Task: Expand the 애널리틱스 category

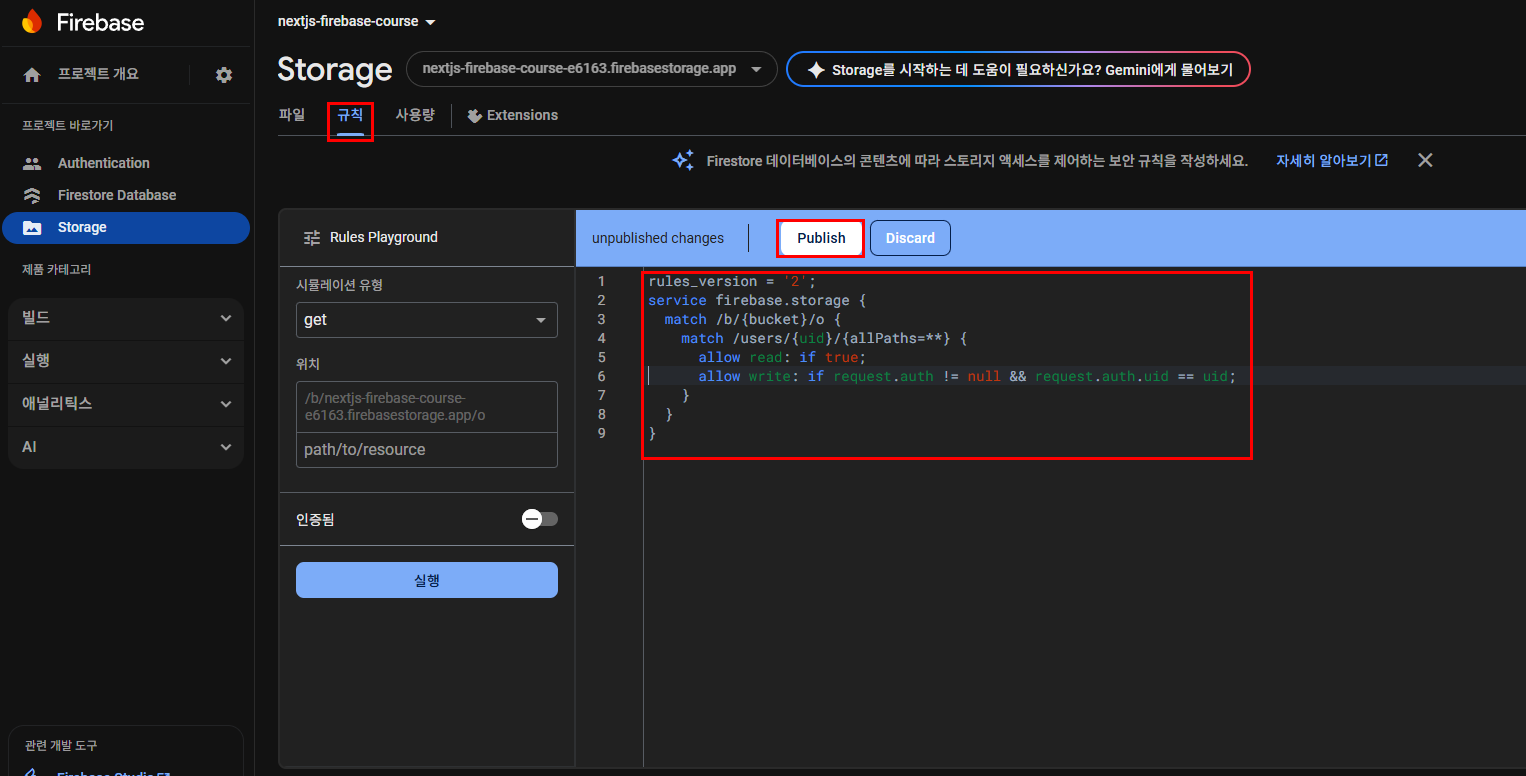Action: tap(126, 403)
